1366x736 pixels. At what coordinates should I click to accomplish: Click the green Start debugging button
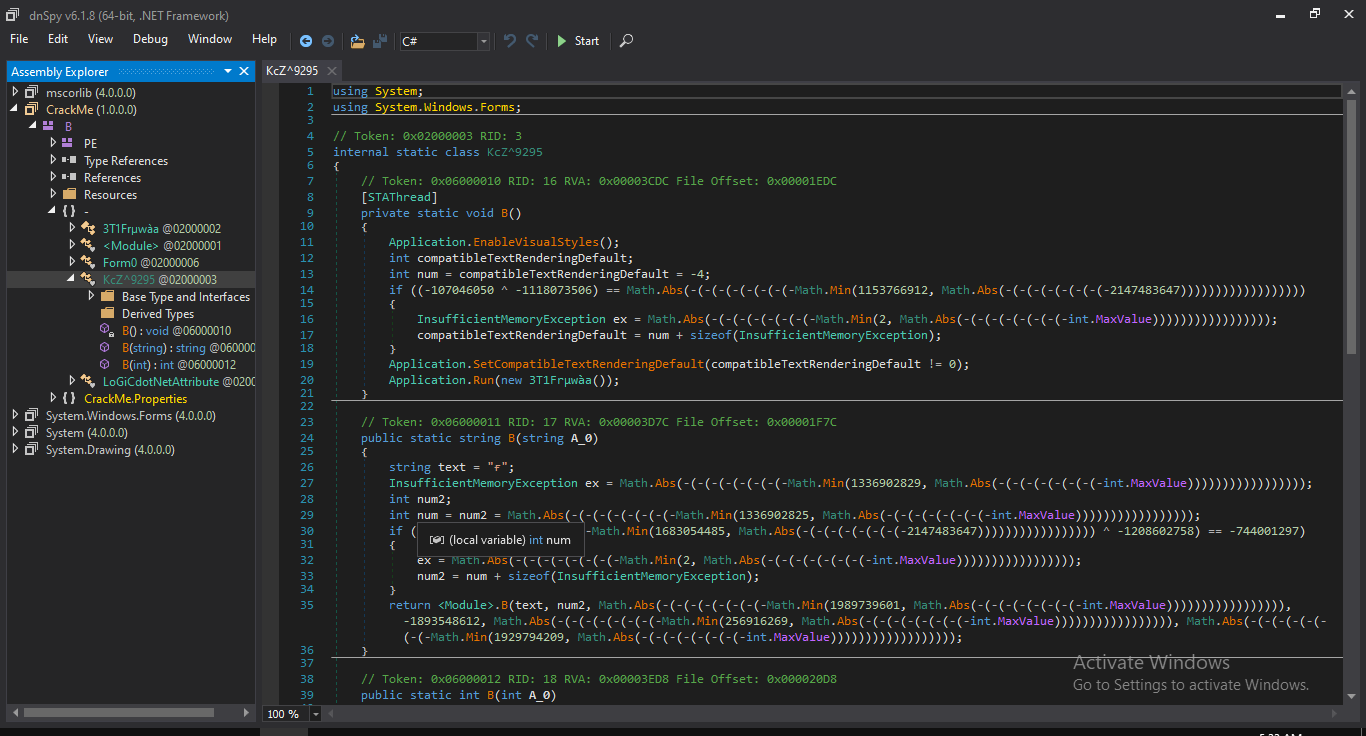pos(577,41)
